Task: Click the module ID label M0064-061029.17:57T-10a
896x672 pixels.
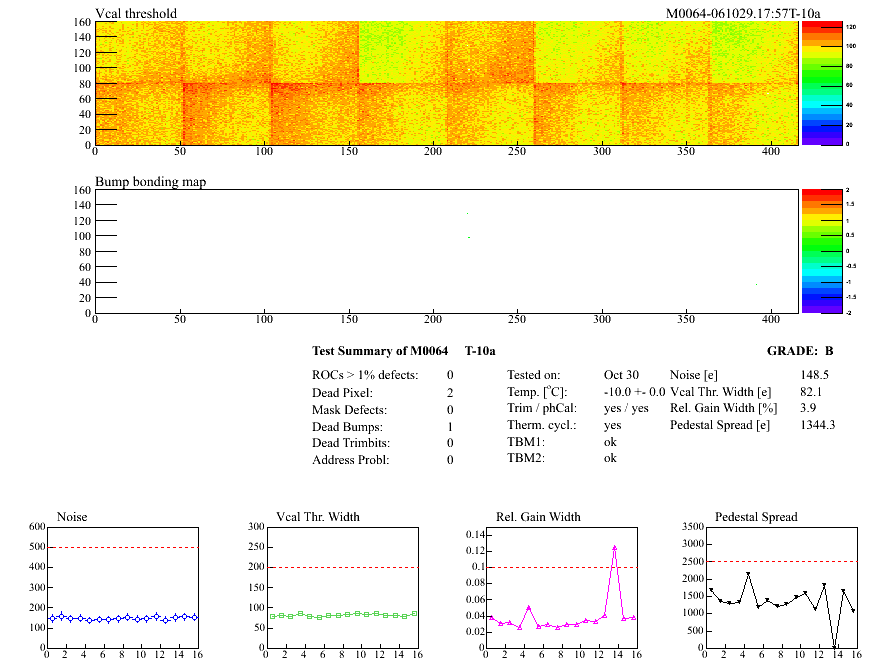Action: 743,13
